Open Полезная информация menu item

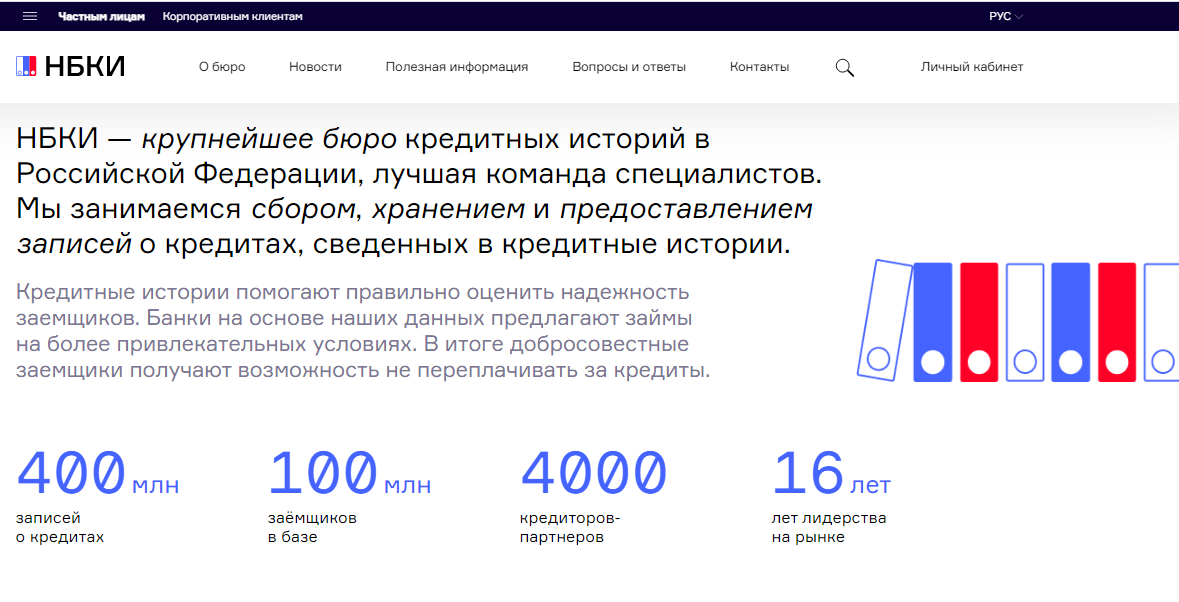(456, 67)
